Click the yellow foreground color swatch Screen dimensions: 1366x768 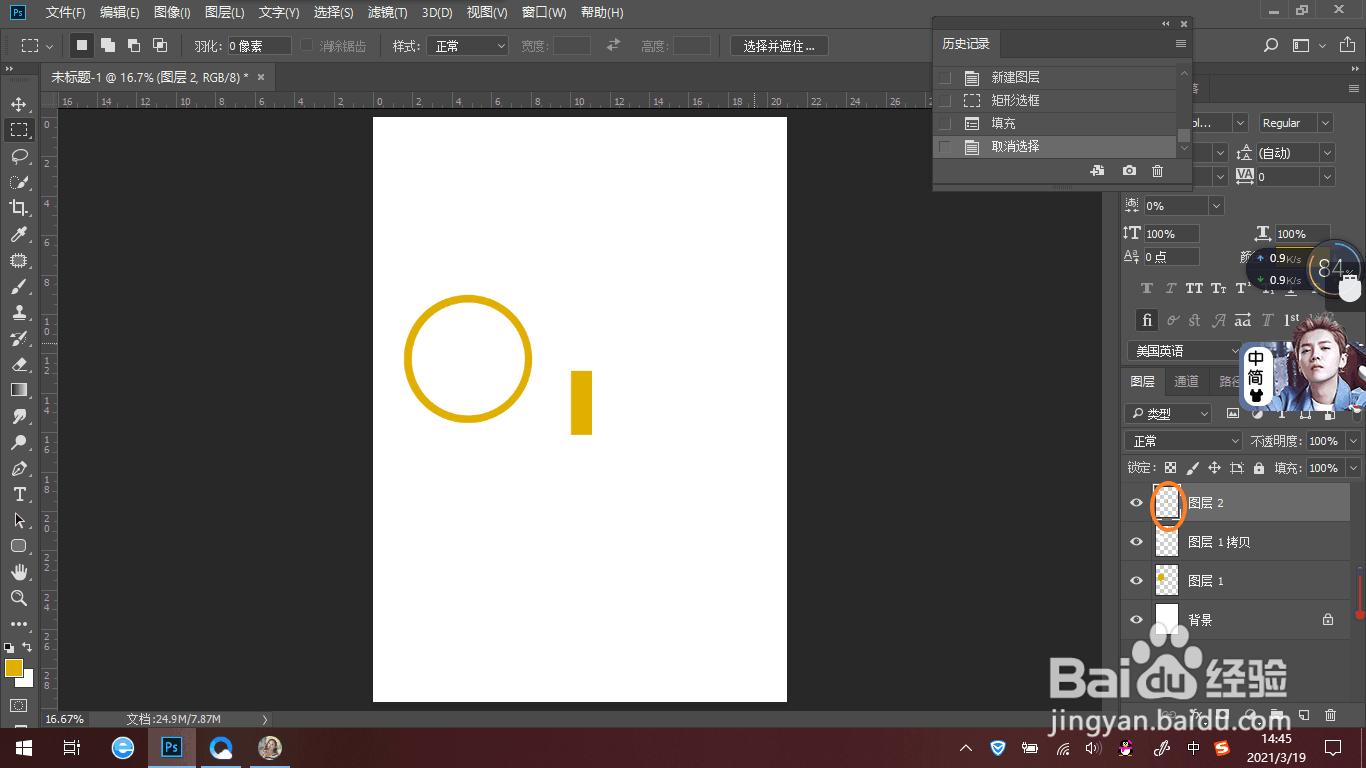pyautogui.click(x=14, y=668)
